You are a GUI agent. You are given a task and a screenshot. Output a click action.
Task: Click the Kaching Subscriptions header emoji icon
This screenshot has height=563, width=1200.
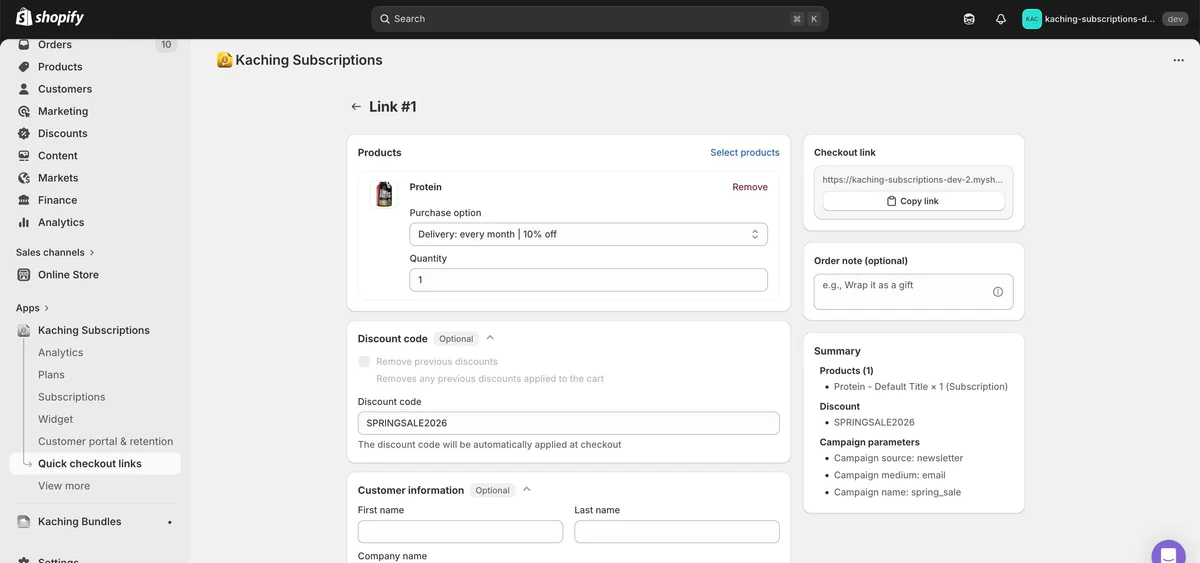click(225, 60)
